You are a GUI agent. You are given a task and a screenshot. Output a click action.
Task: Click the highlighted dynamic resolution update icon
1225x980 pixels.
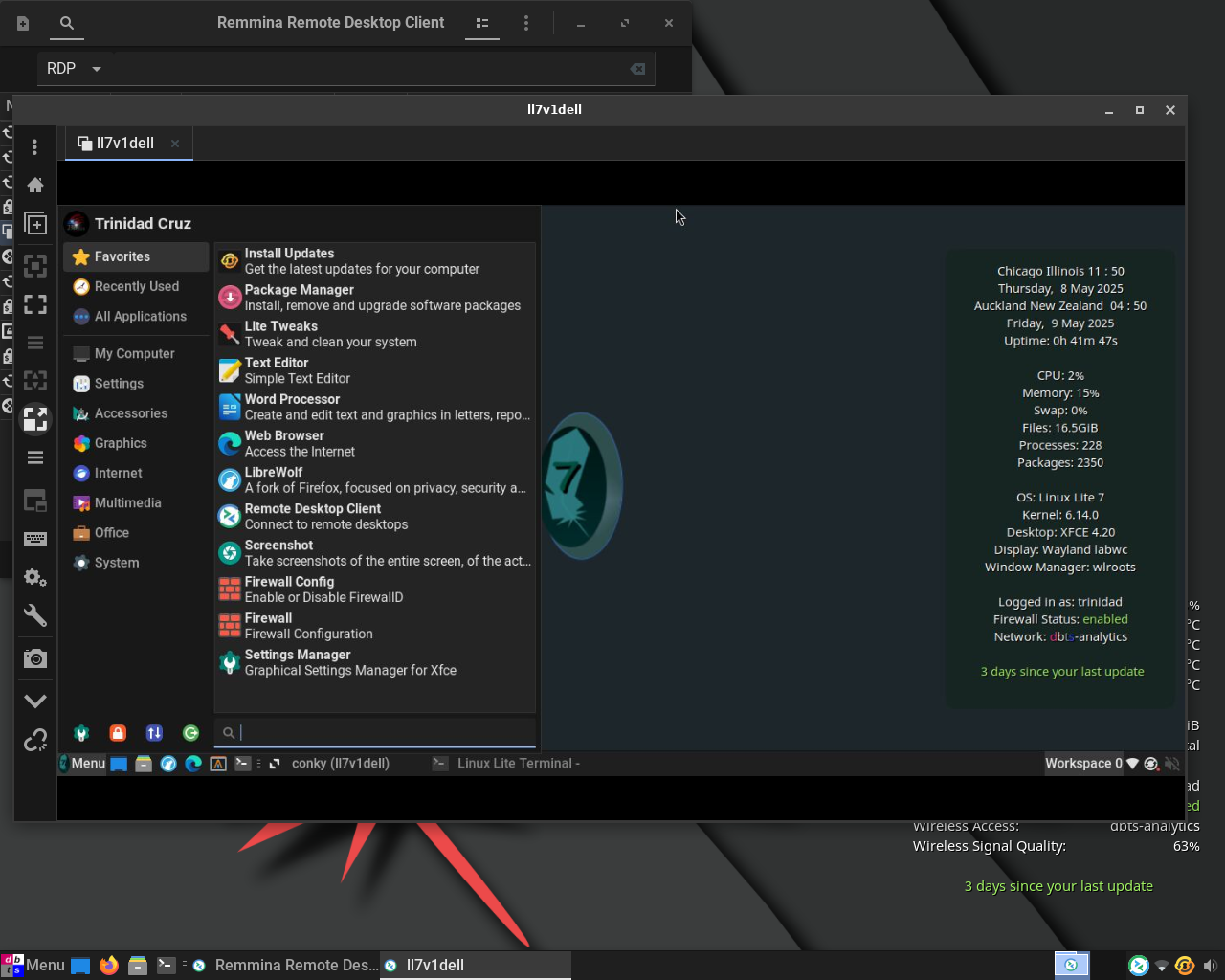pyautogui.click(x=35, y=419)
